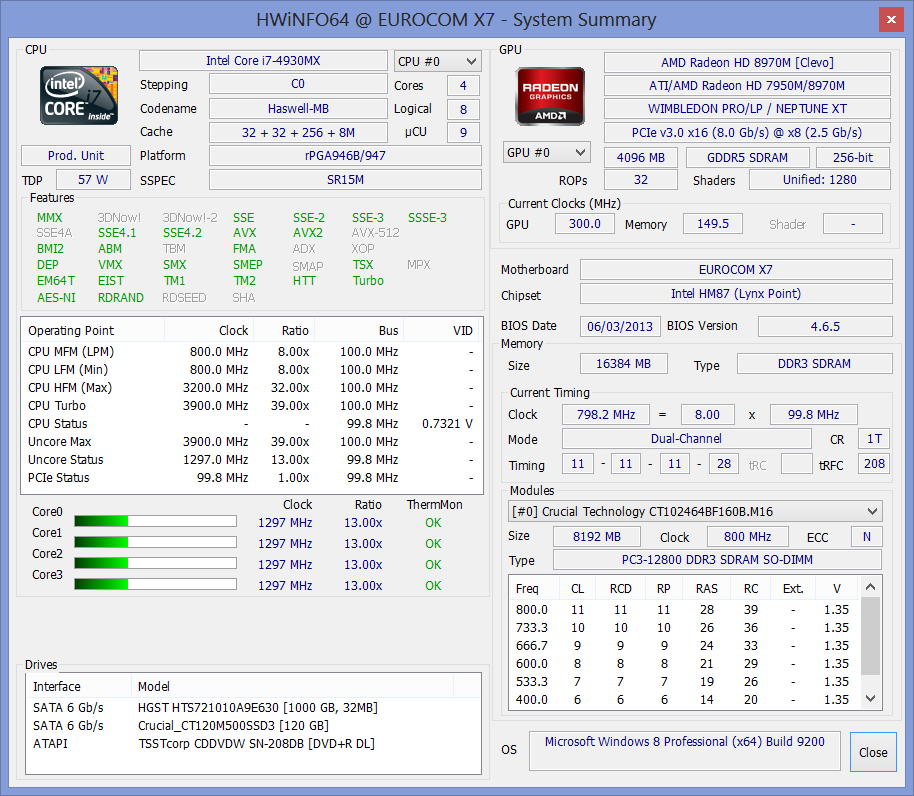
Task: Click the AMD Radeon HD 8970M [Clevo] field
Action: [x=747, y=62]
